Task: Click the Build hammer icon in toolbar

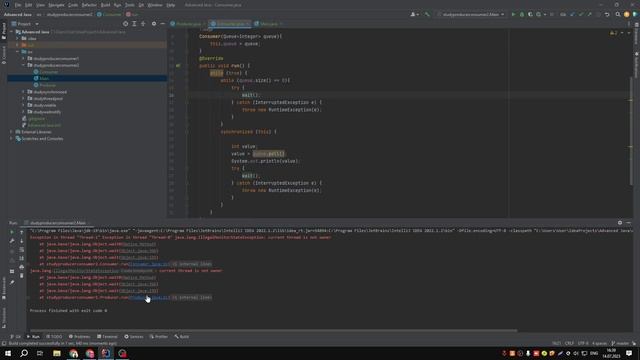Action: click(x=427, y=14)
